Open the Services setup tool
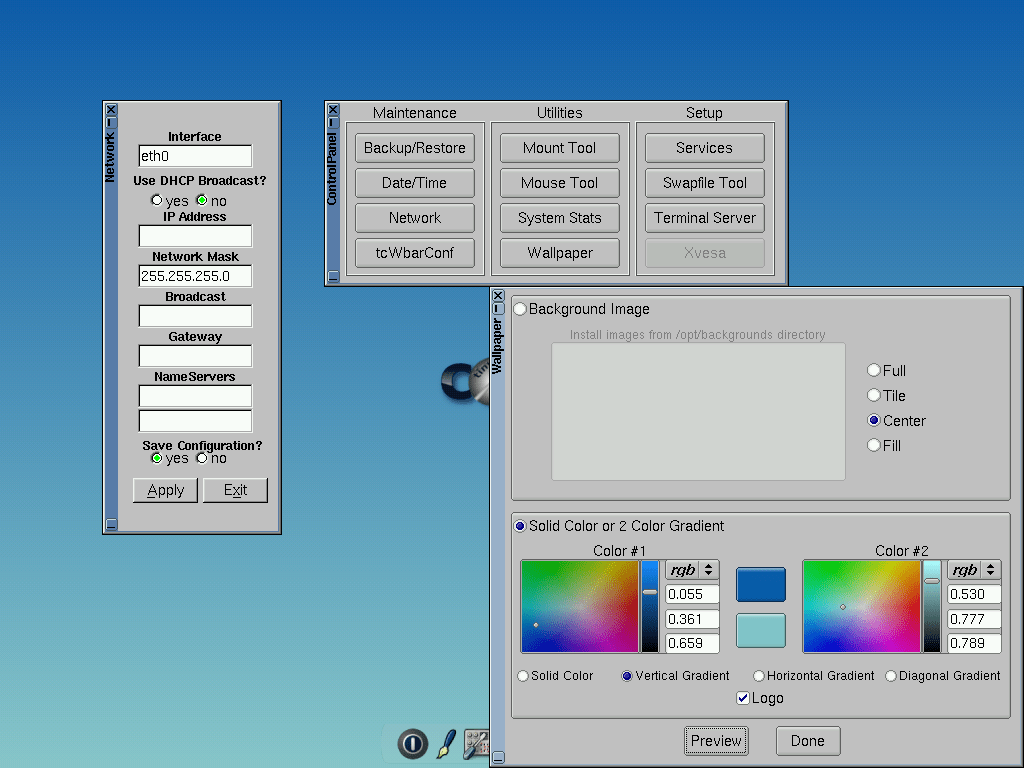The width and height of the screenshot is (1024, 768). point(704,147)
